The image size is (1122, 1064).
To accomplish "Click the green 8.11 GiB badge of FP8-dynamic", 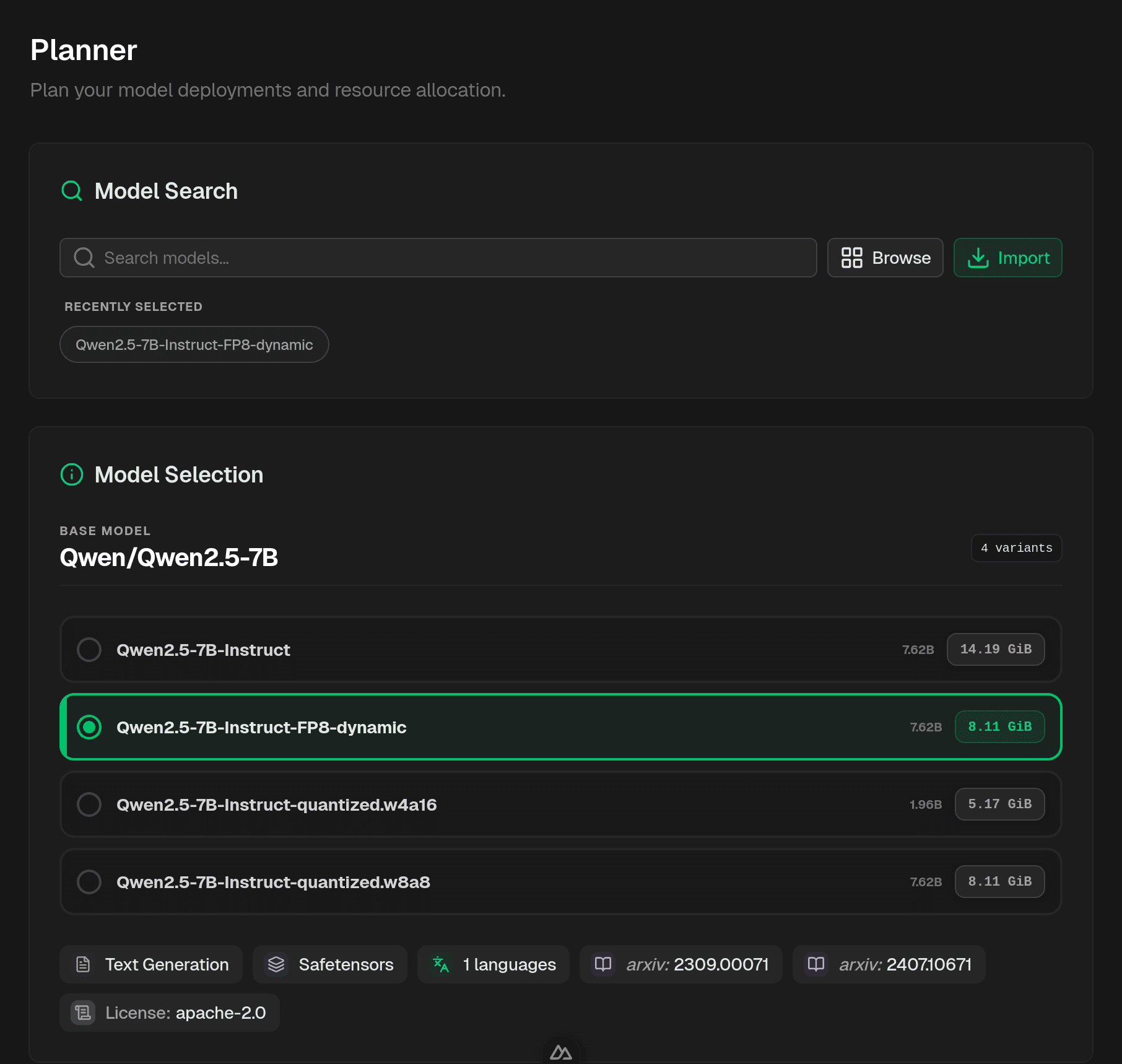I will click(x=1000, y=726).
